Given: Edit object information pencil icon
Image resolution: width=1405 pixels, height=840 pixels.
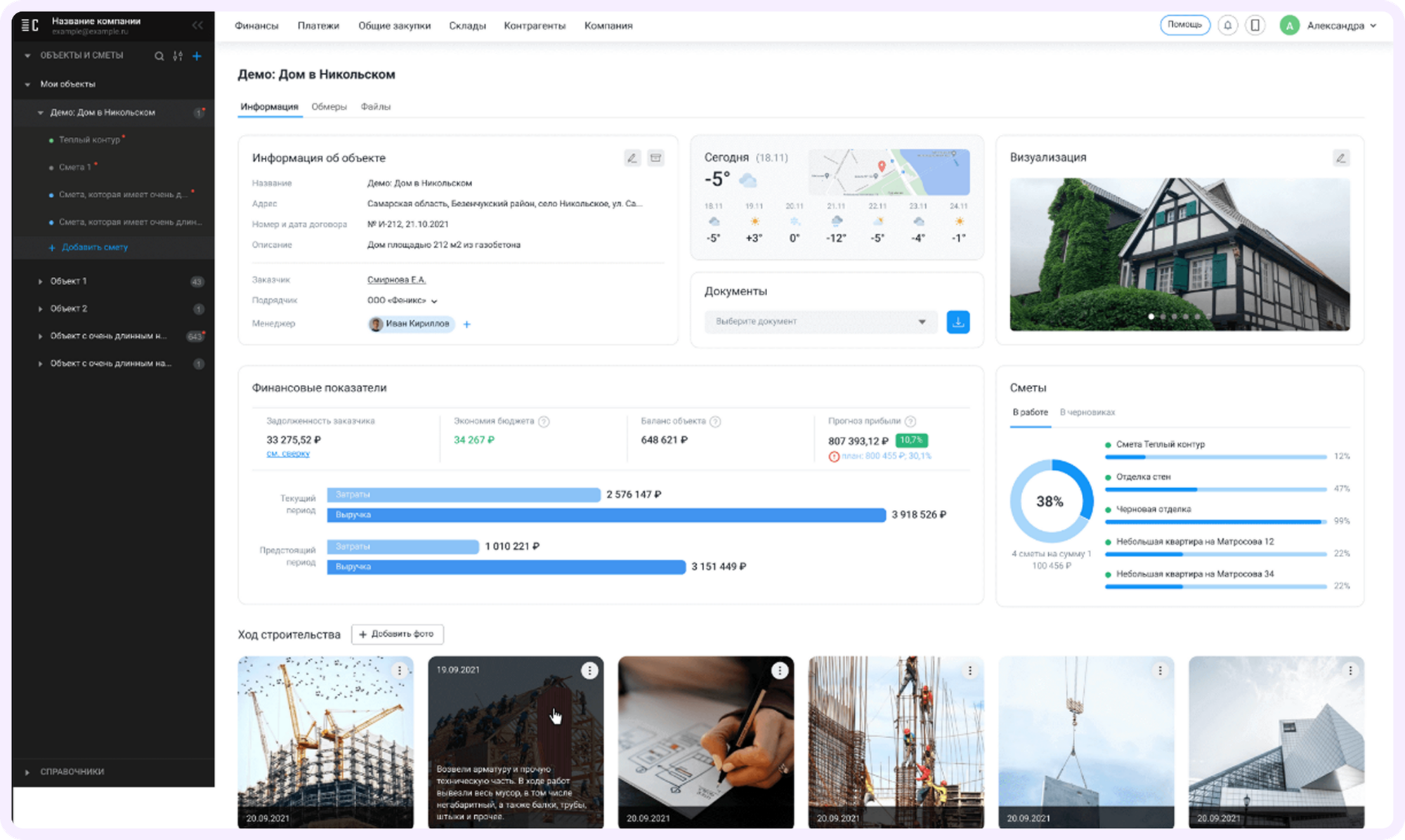Looking at the screenshot, I should coord(632,158).
